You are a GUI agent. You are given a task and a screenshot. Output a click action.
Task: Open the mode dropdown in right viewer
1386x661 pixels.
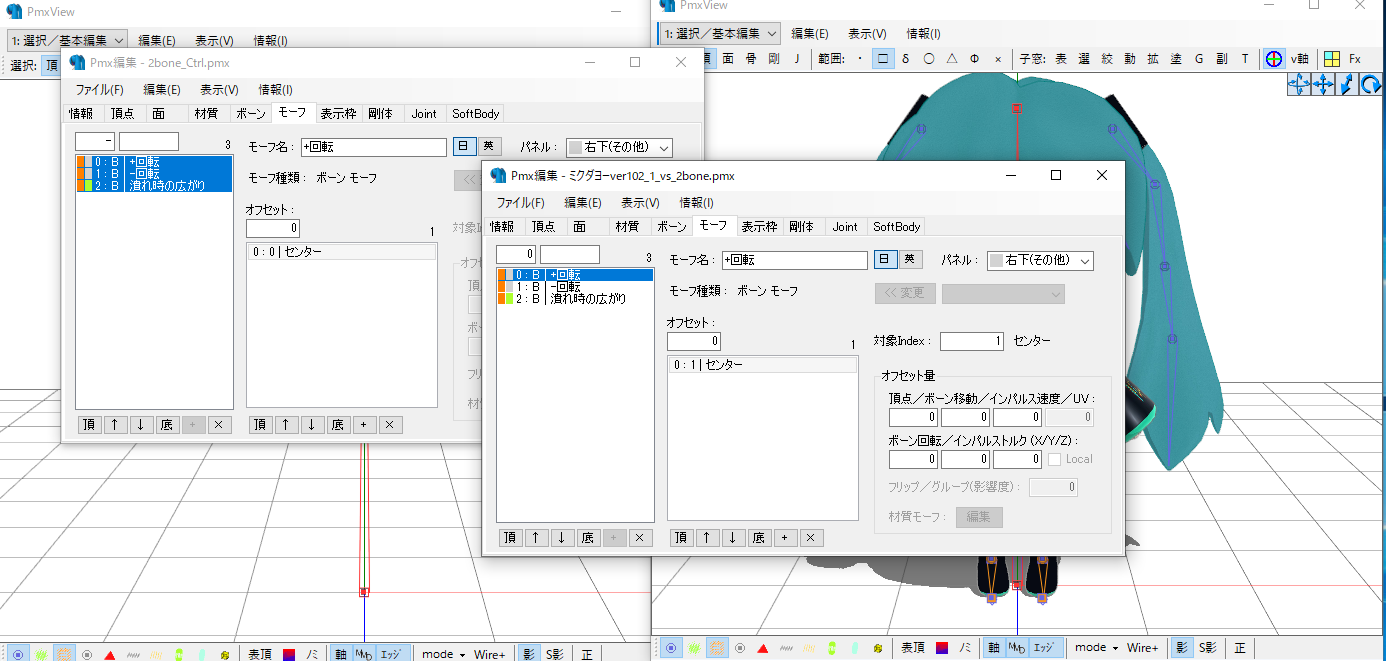(1096, 648)
